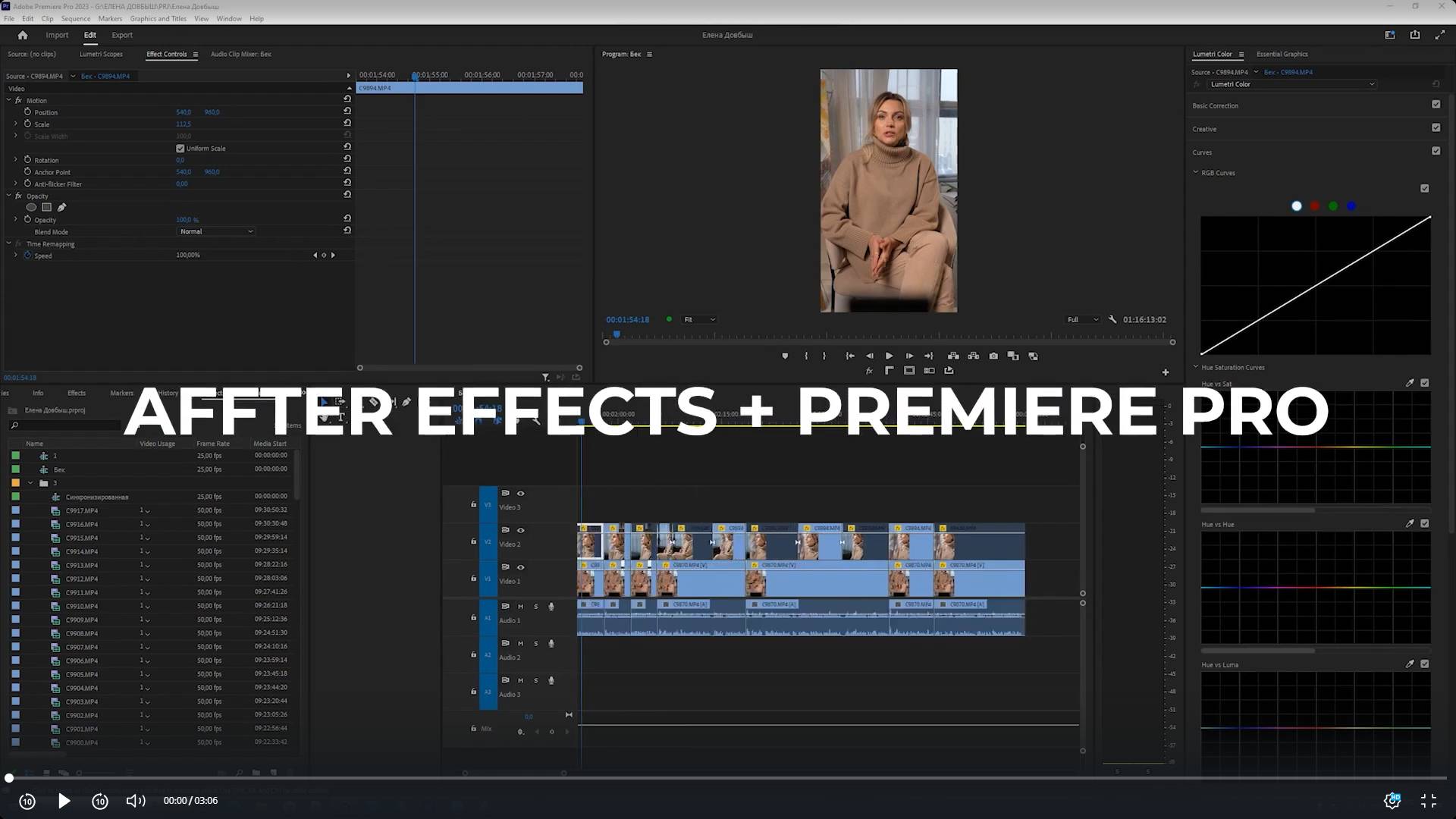Select the pen mask tool under Opacity
The image size is (1456, 819).
[x=61, y=207]
